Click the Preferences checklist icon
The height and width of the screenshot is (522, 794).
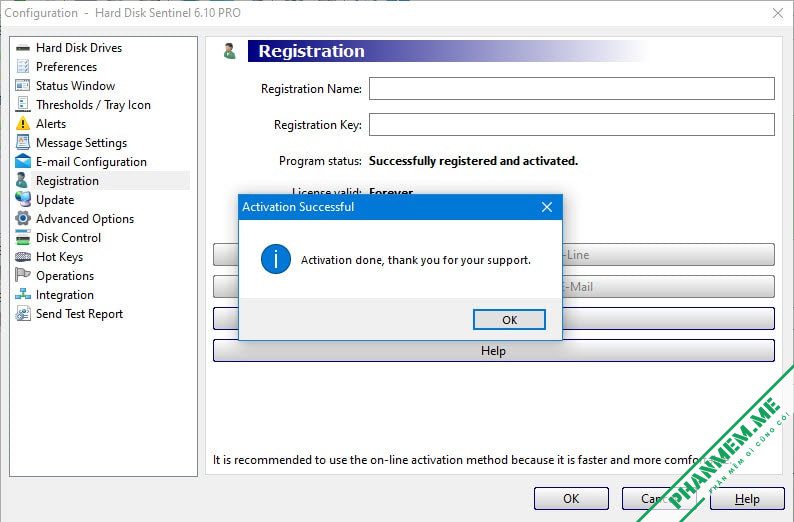coord(23,67)
